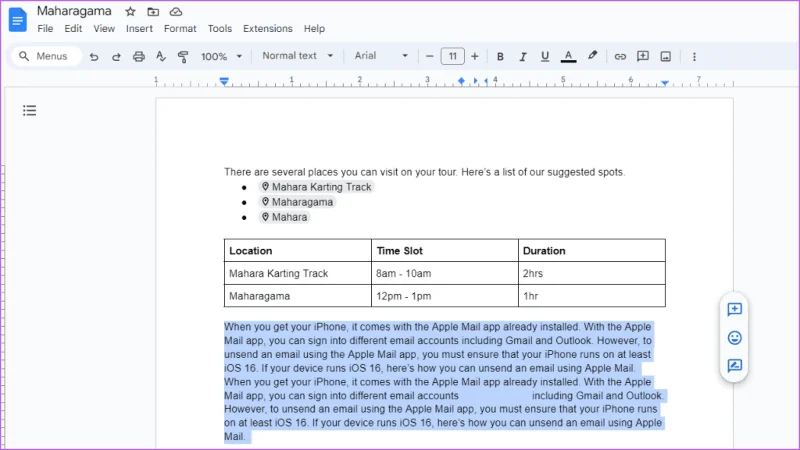
Task: Click the 8am - 10am cell
Action: tap(445, 273)
